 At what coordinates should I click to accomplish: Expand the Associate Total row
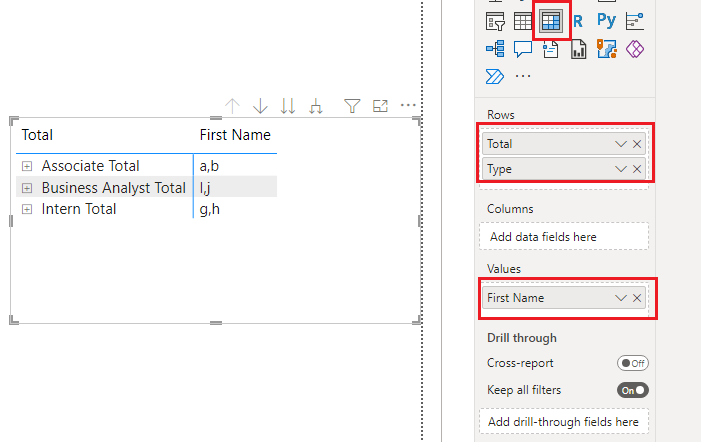point(27,166)
